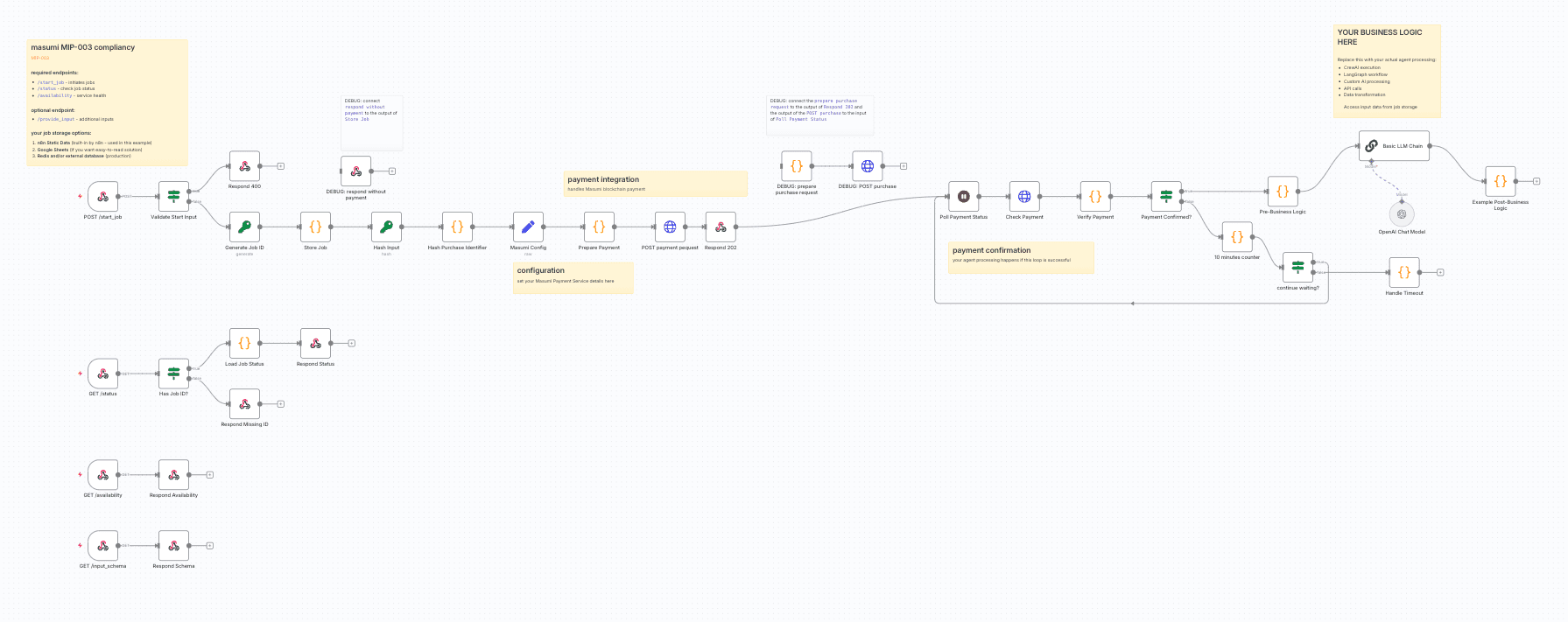This screenshot has height=622, width=1568.
Task: Select the POST /start_job webhook node
Action: coord(102,197)
